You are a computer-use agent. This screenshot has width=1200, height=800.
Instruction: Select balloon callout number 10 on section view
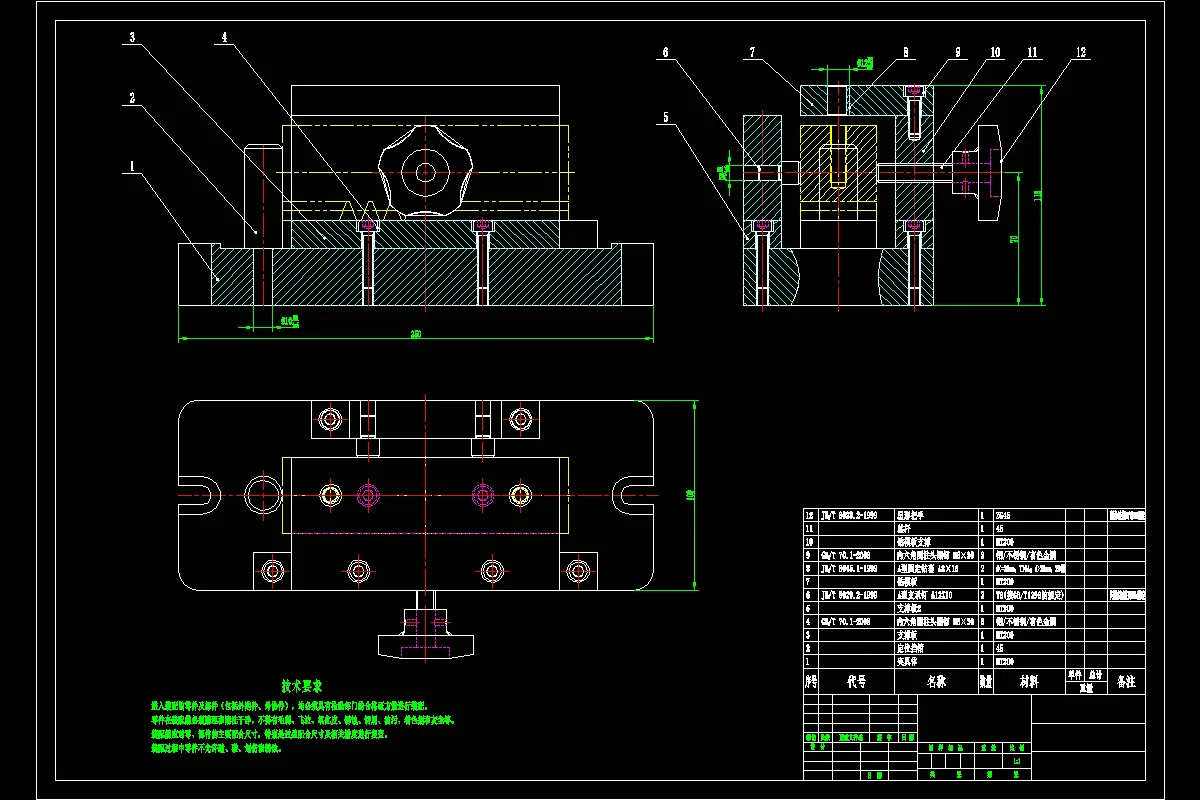(995, 52)
